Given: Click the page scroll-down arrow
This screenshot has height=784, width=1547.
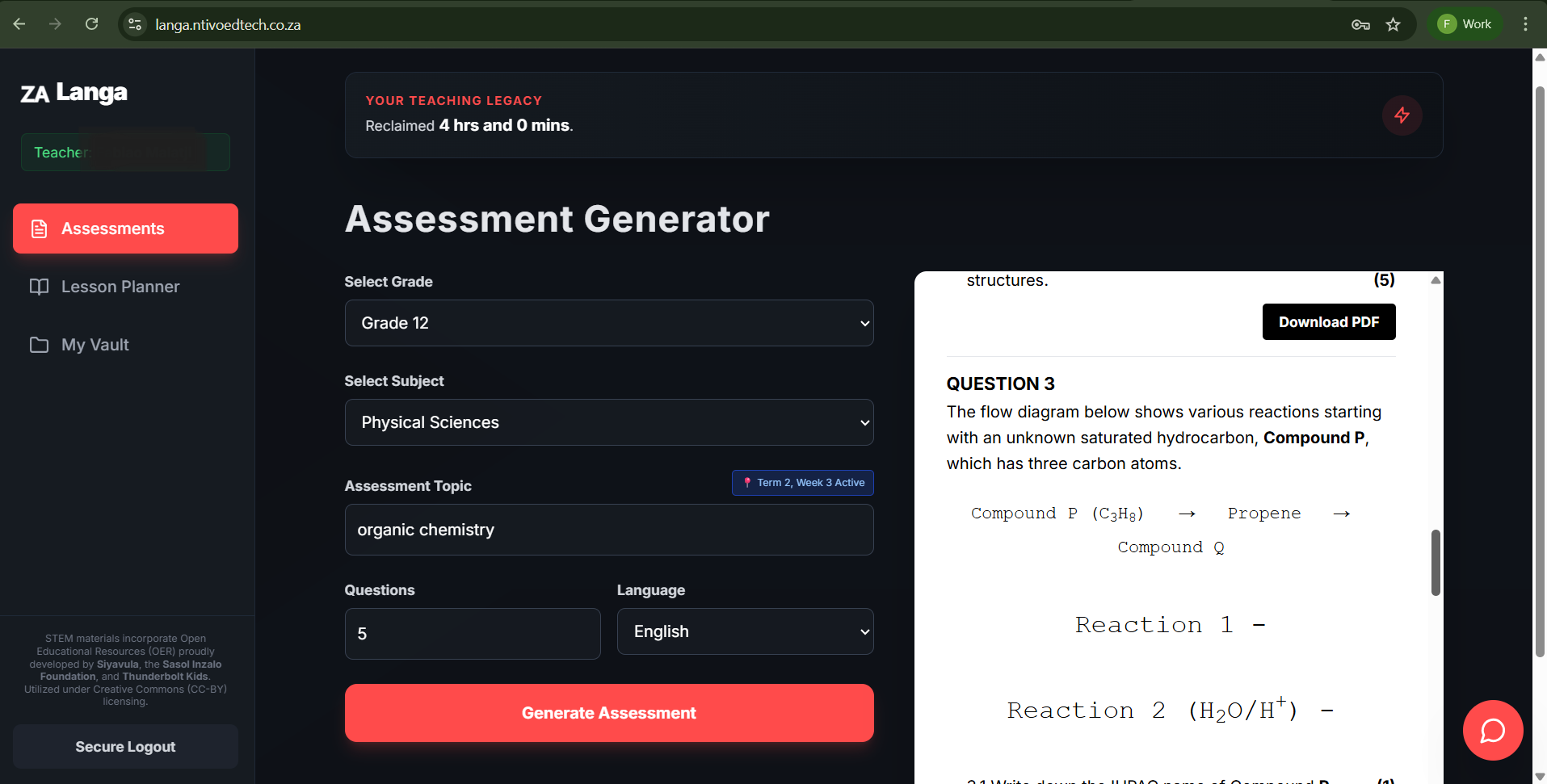Looking at the screenshot, I should tap(1540, 776).
